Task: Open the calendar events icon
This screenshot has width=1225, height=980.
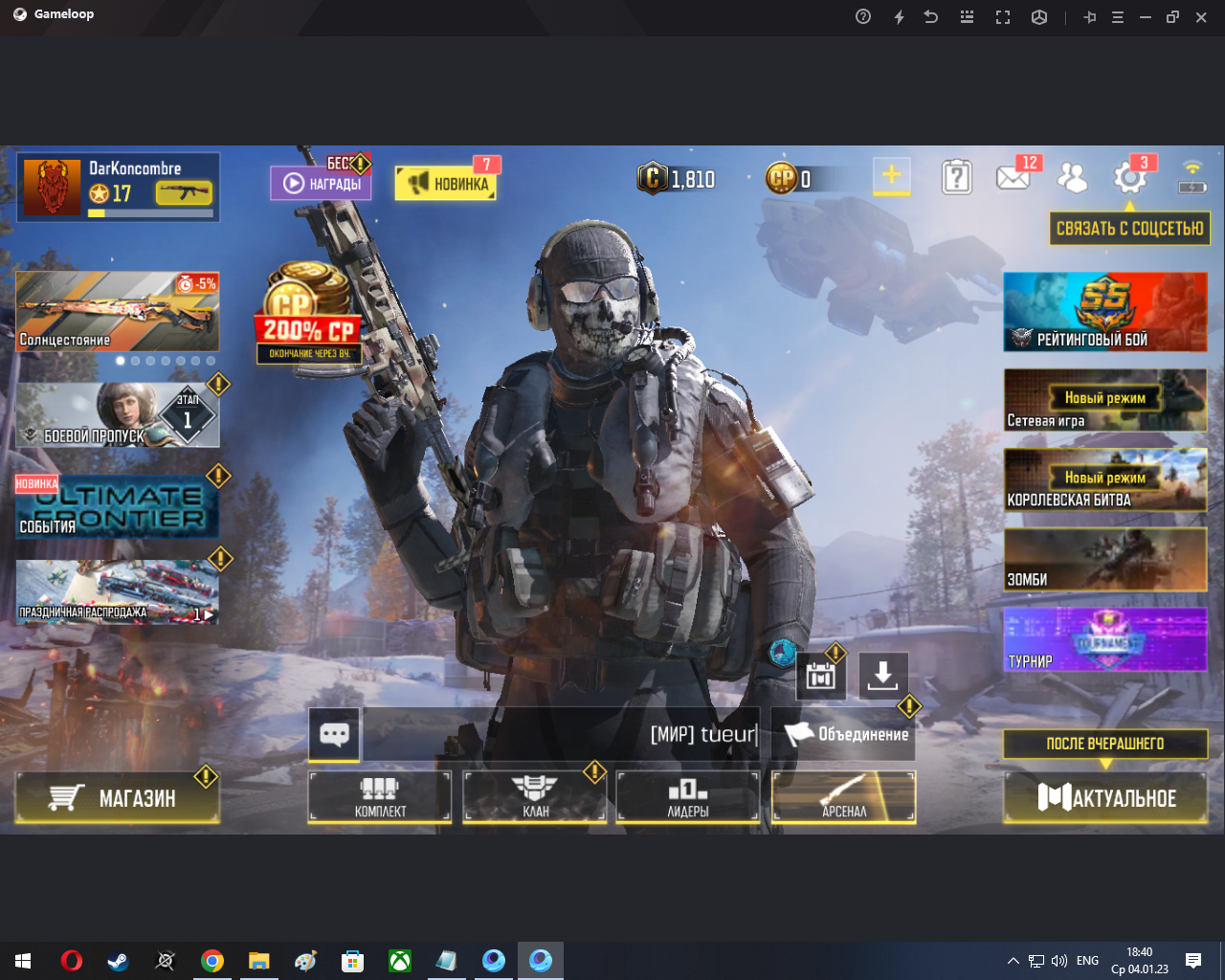Action: [820, 676]
